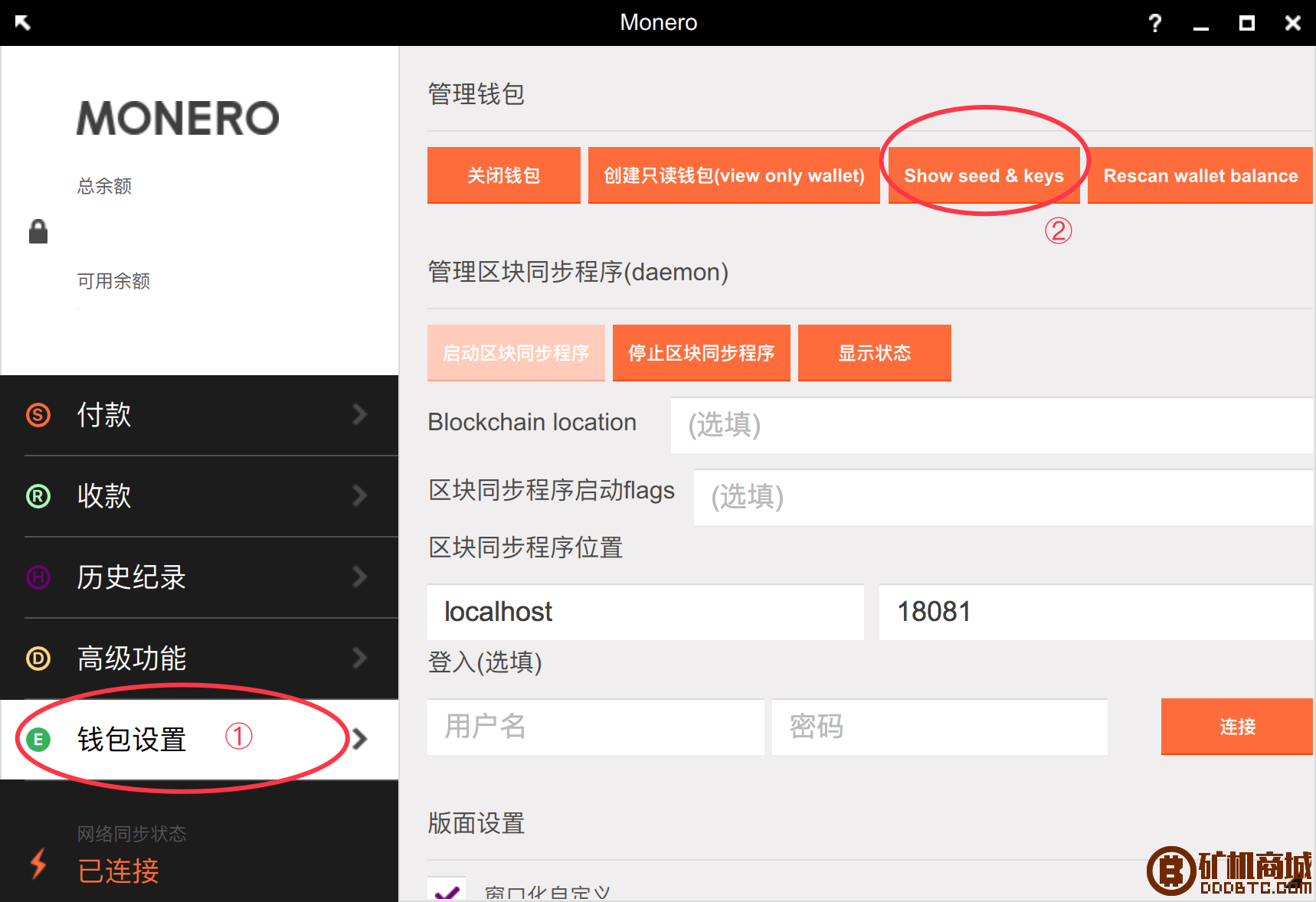Focus the Blockchain location input field

tap(992, 425)
